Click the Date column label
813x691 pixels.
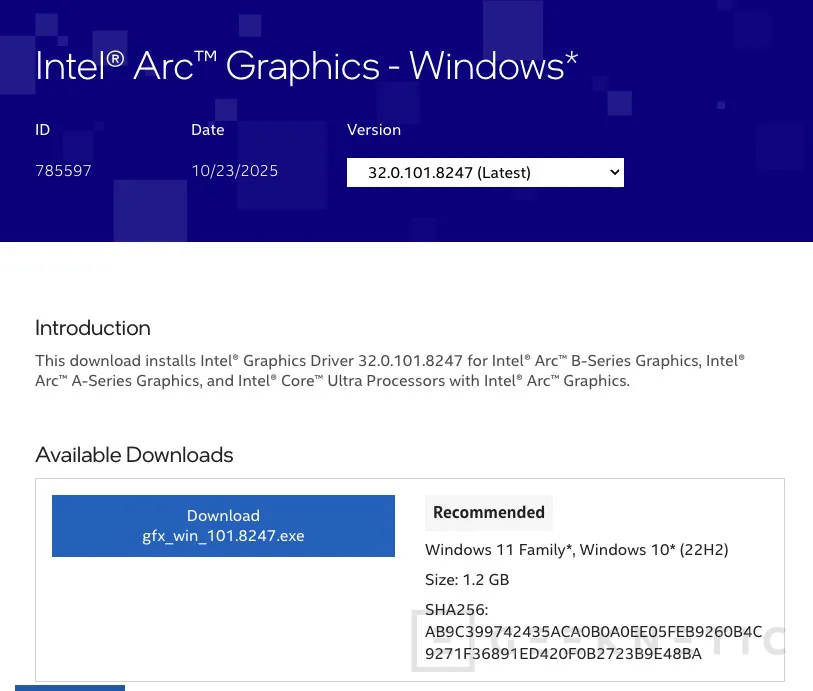(x=207, y=129)
